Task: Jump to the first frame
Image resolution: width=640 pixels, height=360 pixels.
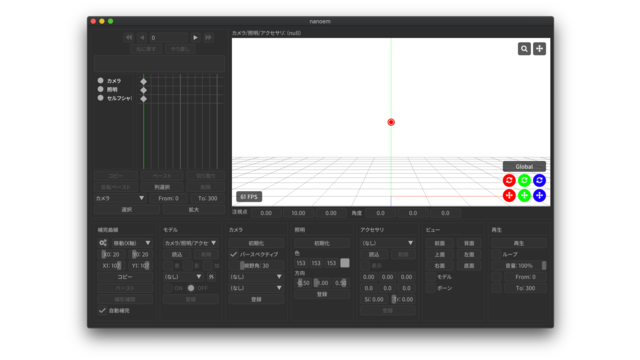Action: point(129,38)
